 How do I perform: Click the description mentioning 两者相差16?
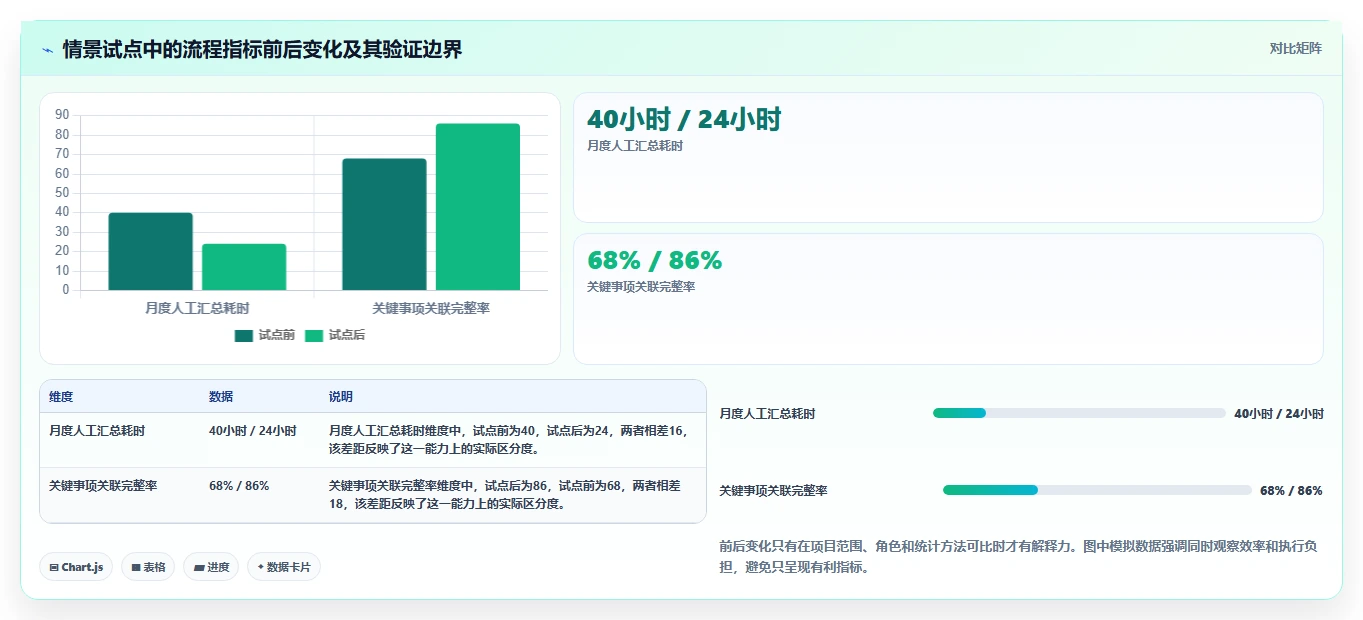(x=507, y=440)
